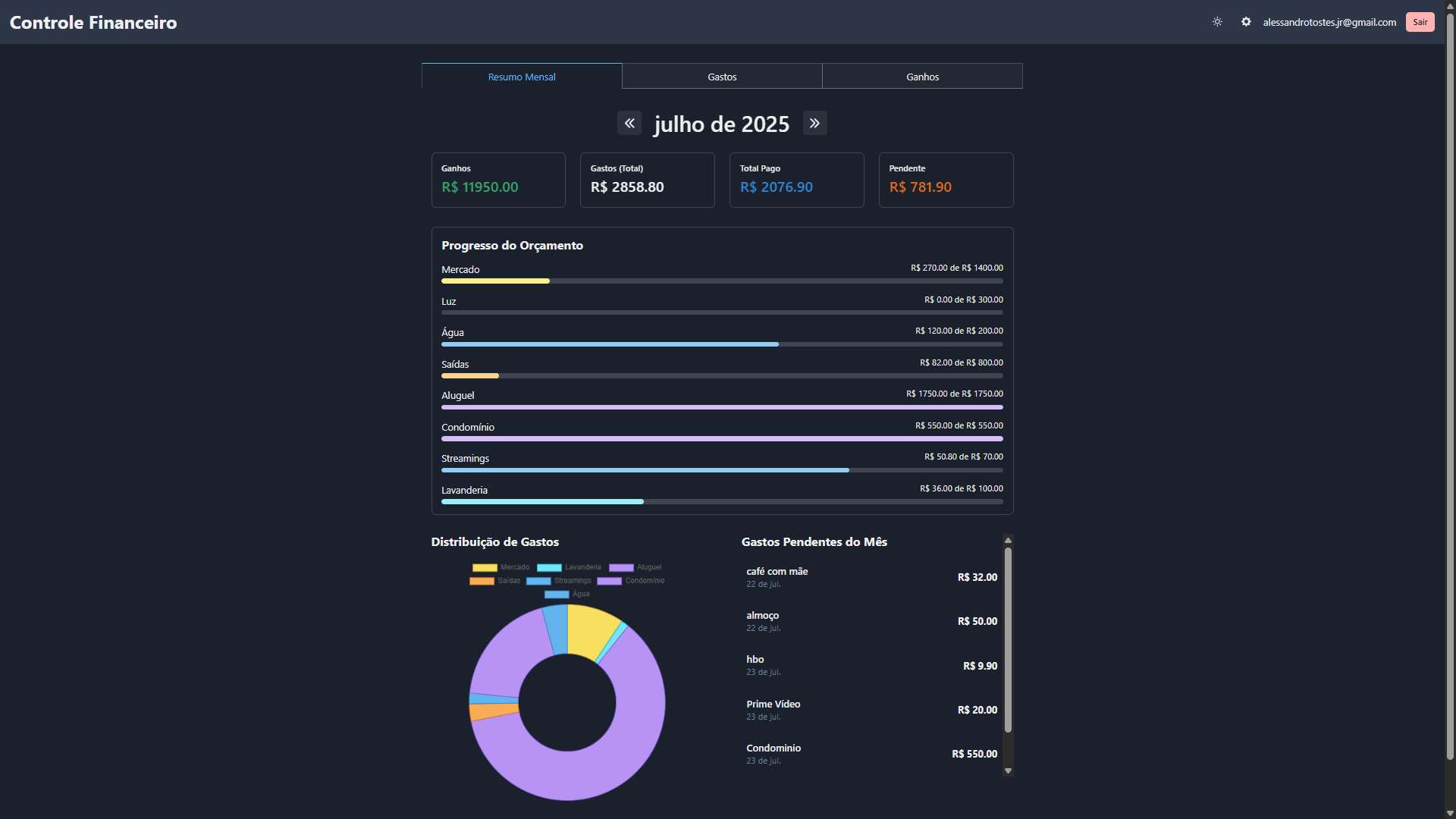Select the Resumo Mensal tab
The width and height of the screenshot is (1456, 819).
tap(522, 77)
